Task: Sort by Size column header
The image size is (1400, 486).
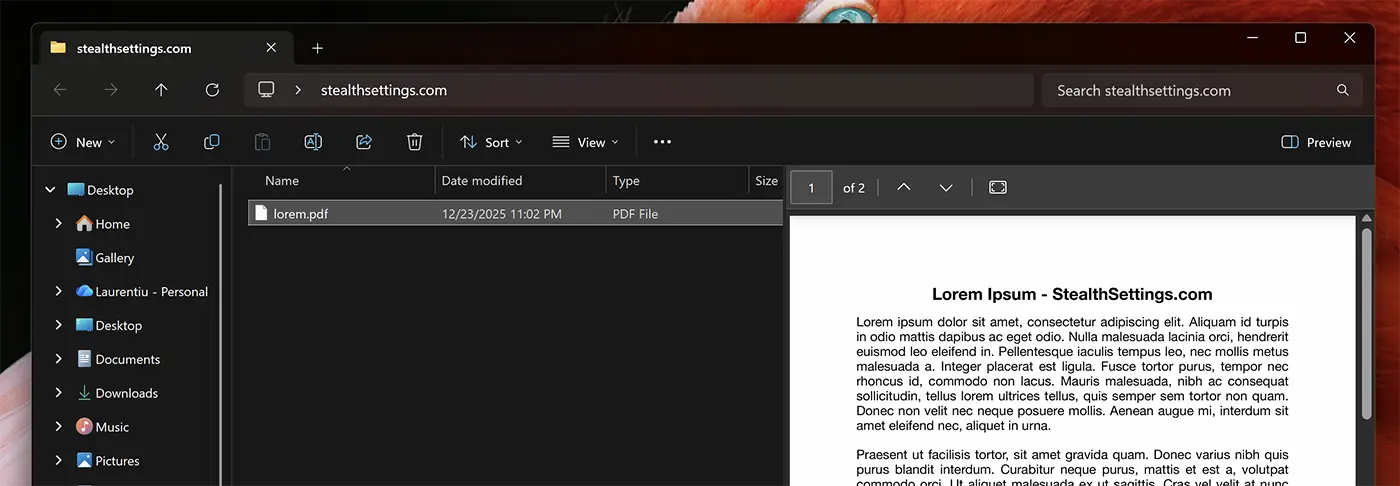Action: [766, 181]
